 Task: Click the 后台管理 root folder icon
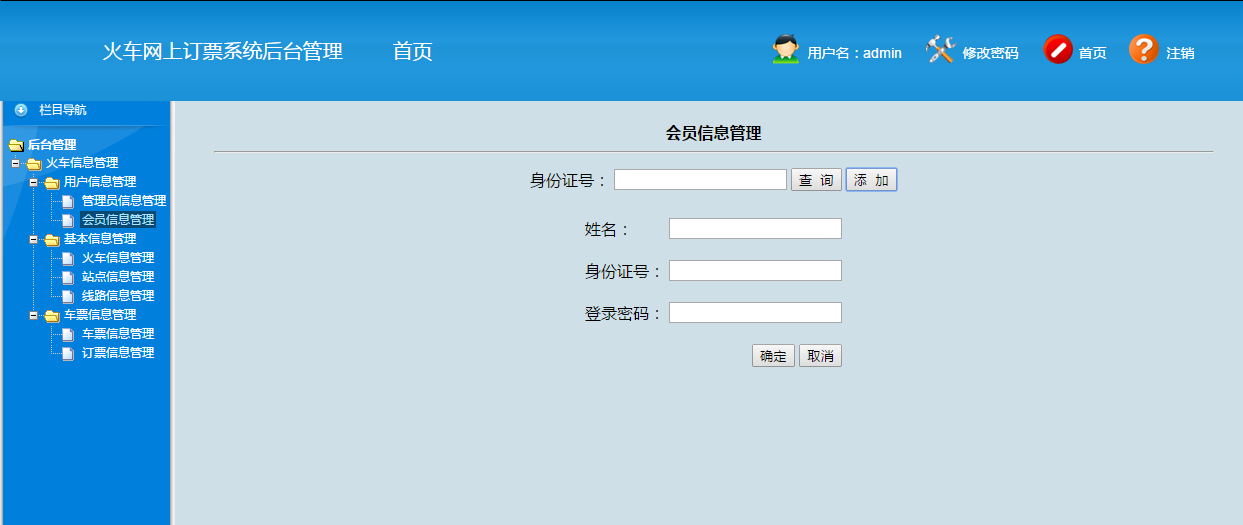pyautogui.click(x=15, y=145)
